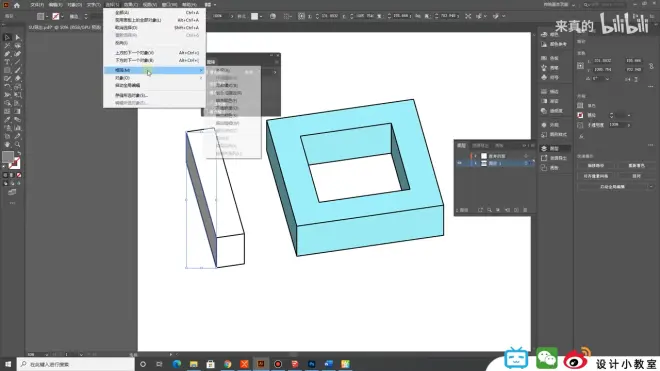Toggle visibility of top layer in Layers panel

click(459, 156)
